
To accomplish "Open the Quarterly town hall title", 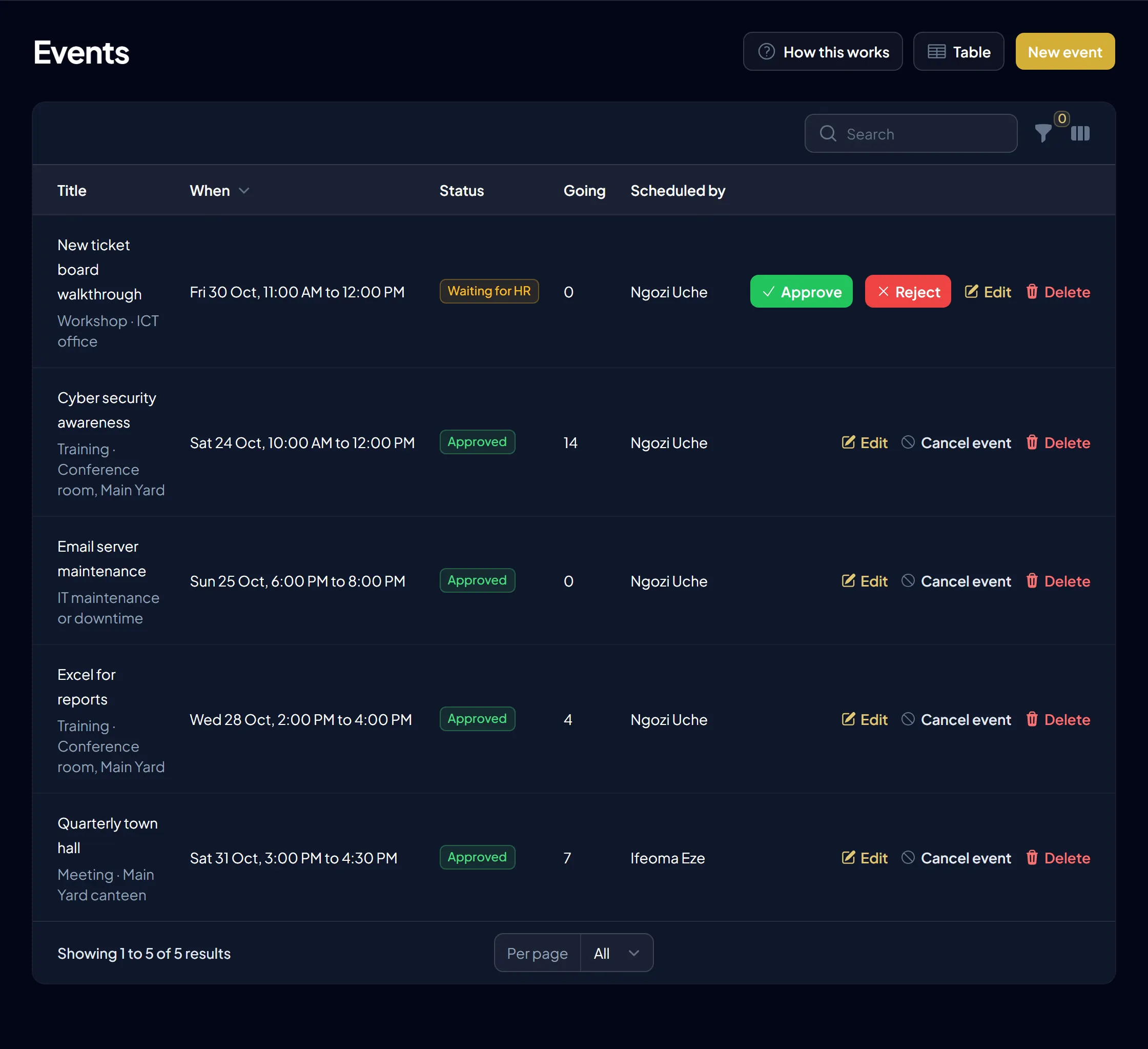I will pos(108,835).
